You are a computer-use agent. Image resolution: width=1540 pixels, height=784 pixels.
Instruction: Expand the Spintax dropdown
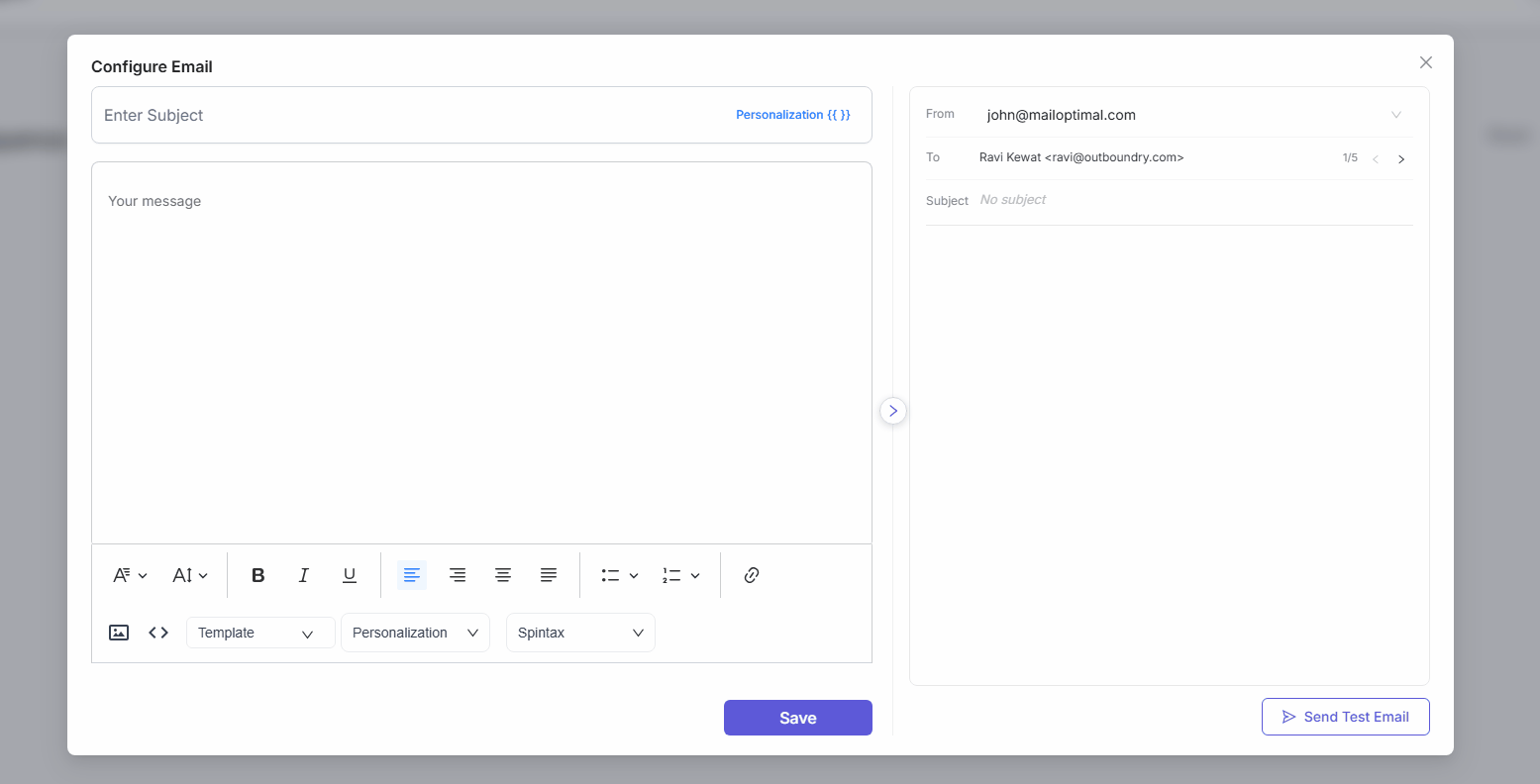[x=580, y=632]
